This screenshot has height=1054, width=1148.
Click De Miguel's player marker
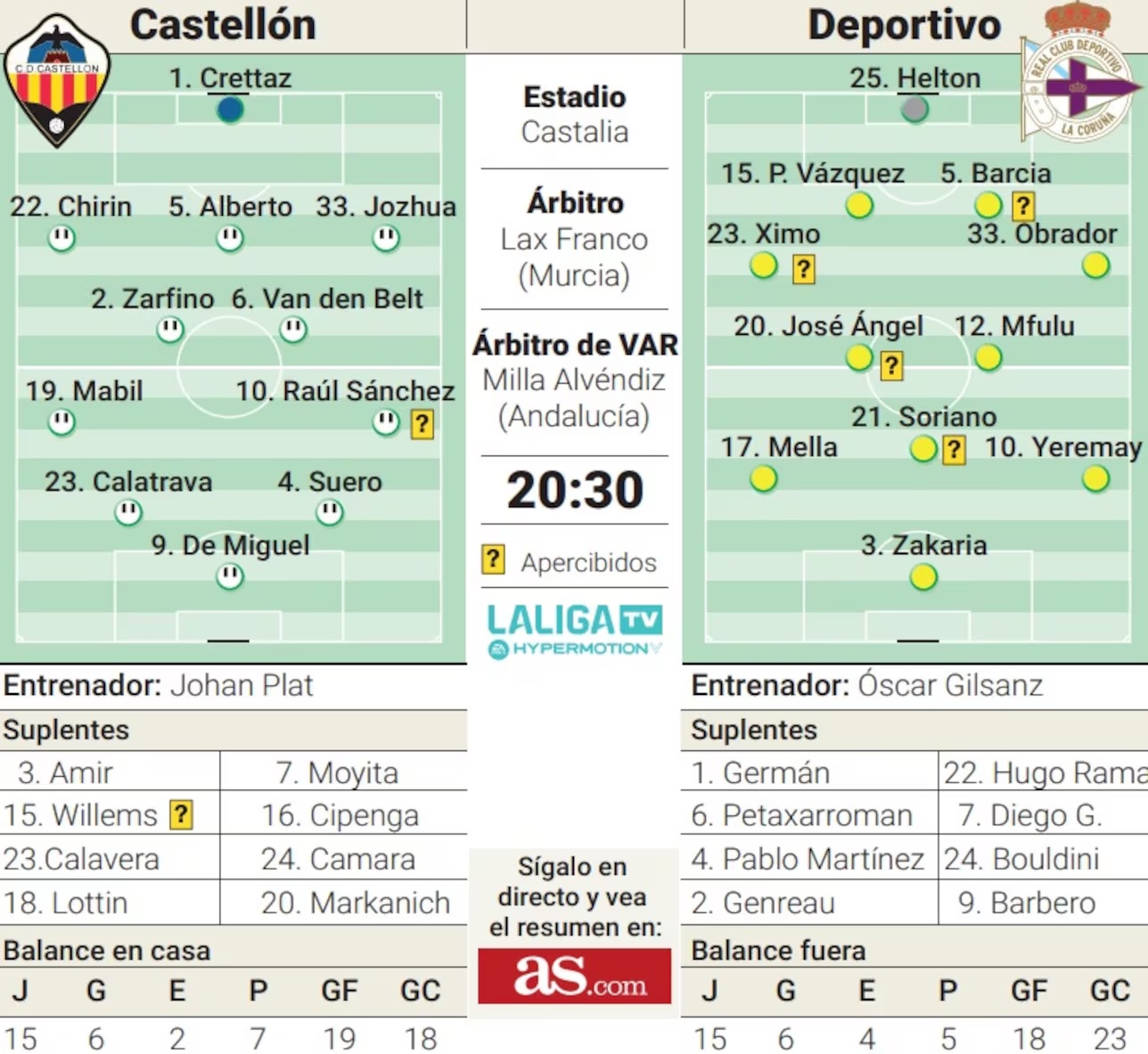[230, 577]
